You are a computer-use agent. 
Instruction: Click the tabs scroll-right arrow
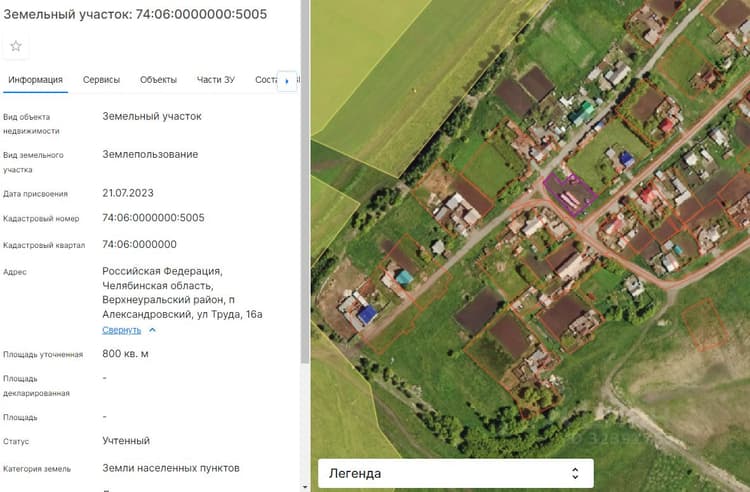coord(287,81)
